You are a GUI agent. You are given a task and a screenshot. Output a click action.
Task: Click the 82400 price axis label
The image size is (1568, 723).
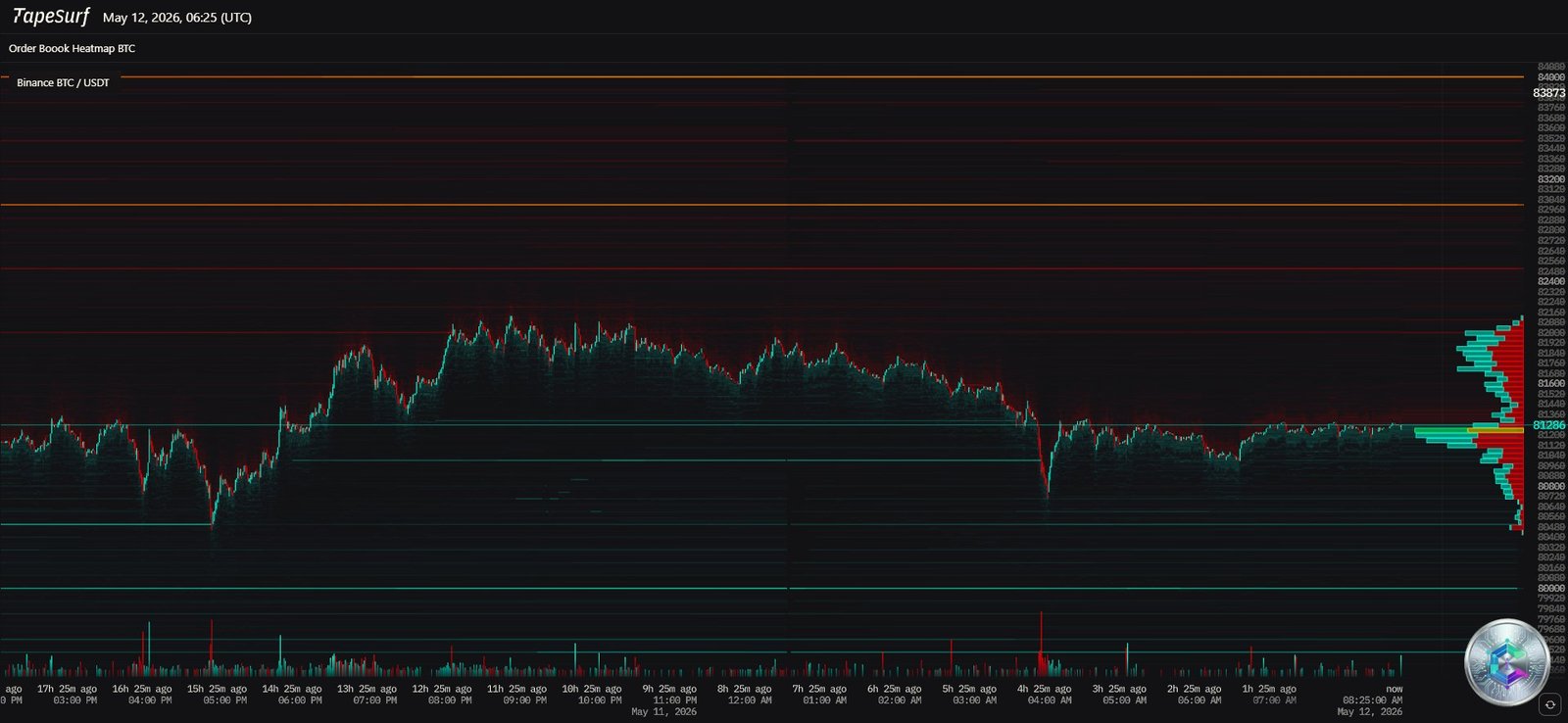[1551, 281]
